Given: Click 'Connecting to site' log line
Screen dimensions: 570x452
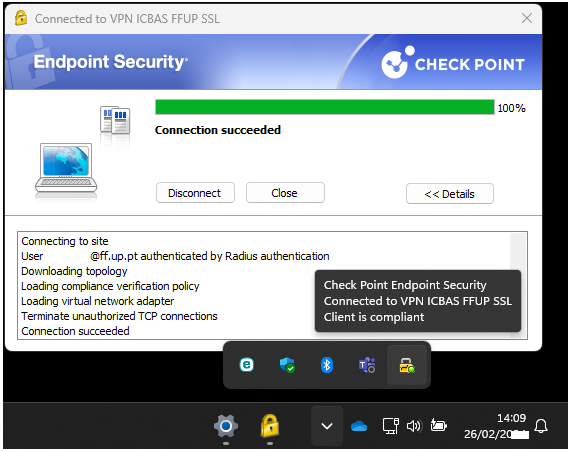Looking at the screenshot, I should 65,241.
